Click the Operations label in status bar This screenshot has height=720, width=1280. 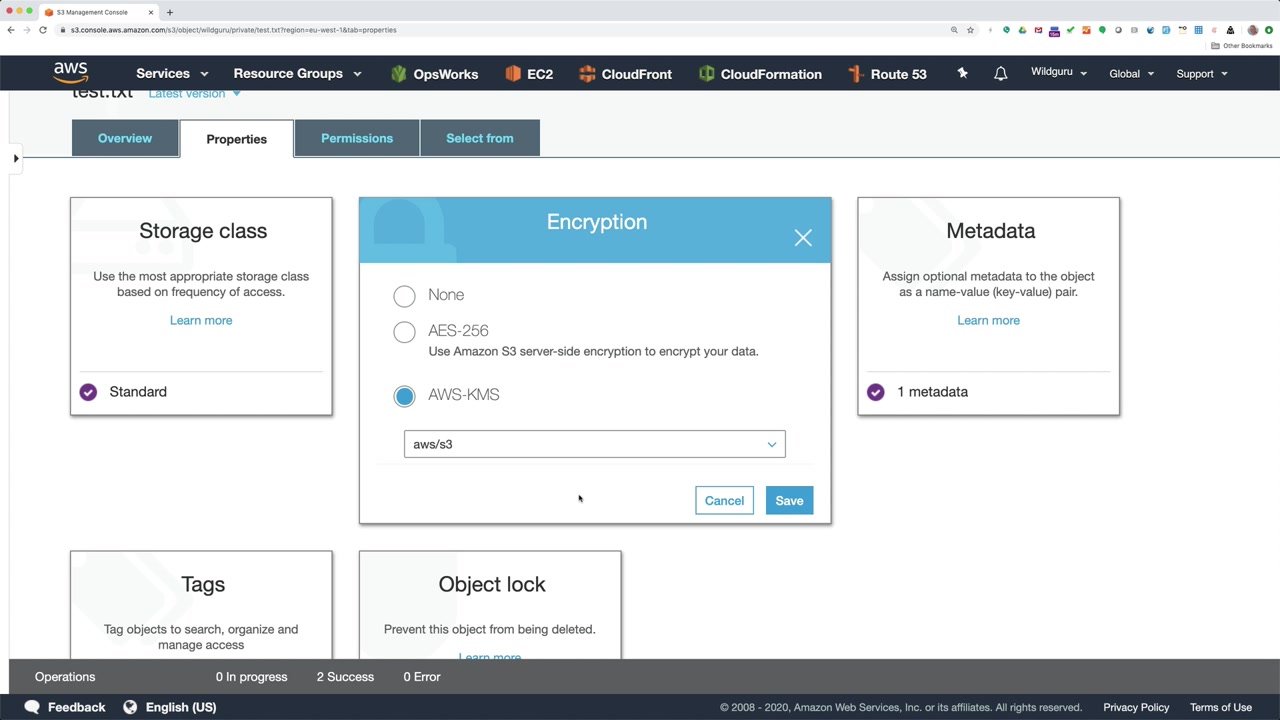click(65, 677)
